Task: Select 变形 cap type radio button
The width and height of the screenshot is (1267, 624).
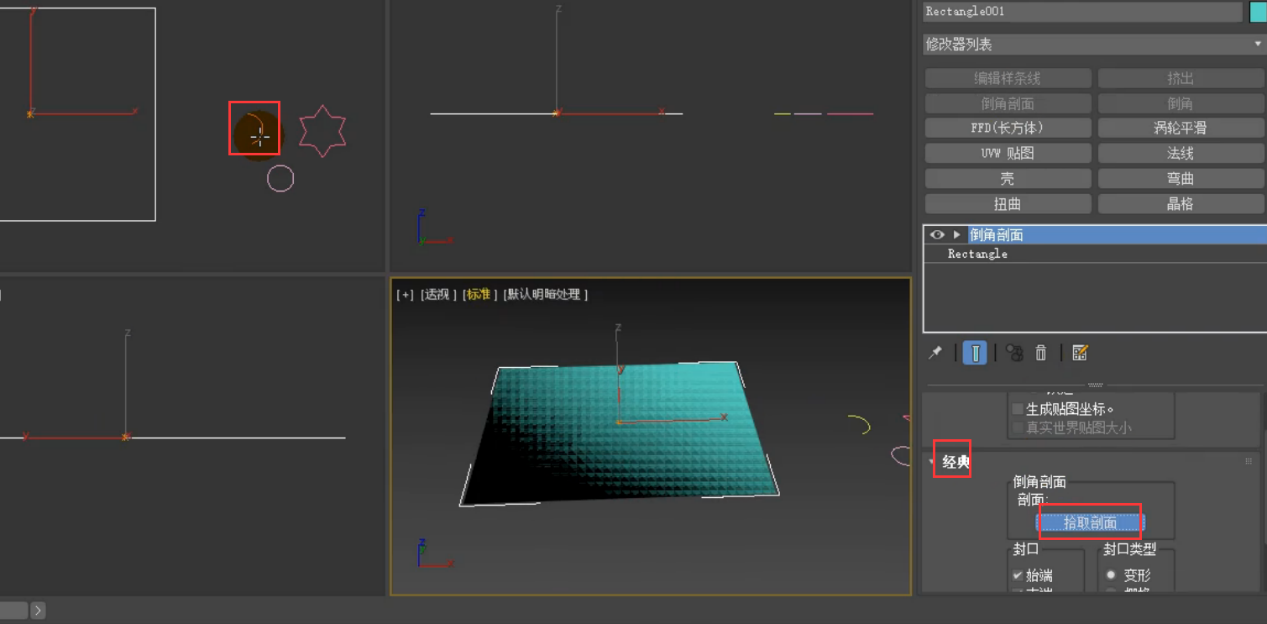Action: (x=1110, y=575)
